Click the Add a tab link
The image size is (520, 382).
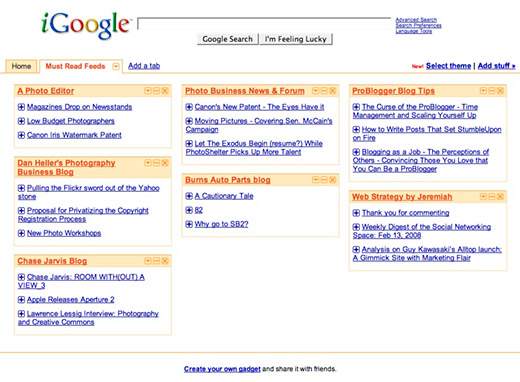(x=144, y=66)
